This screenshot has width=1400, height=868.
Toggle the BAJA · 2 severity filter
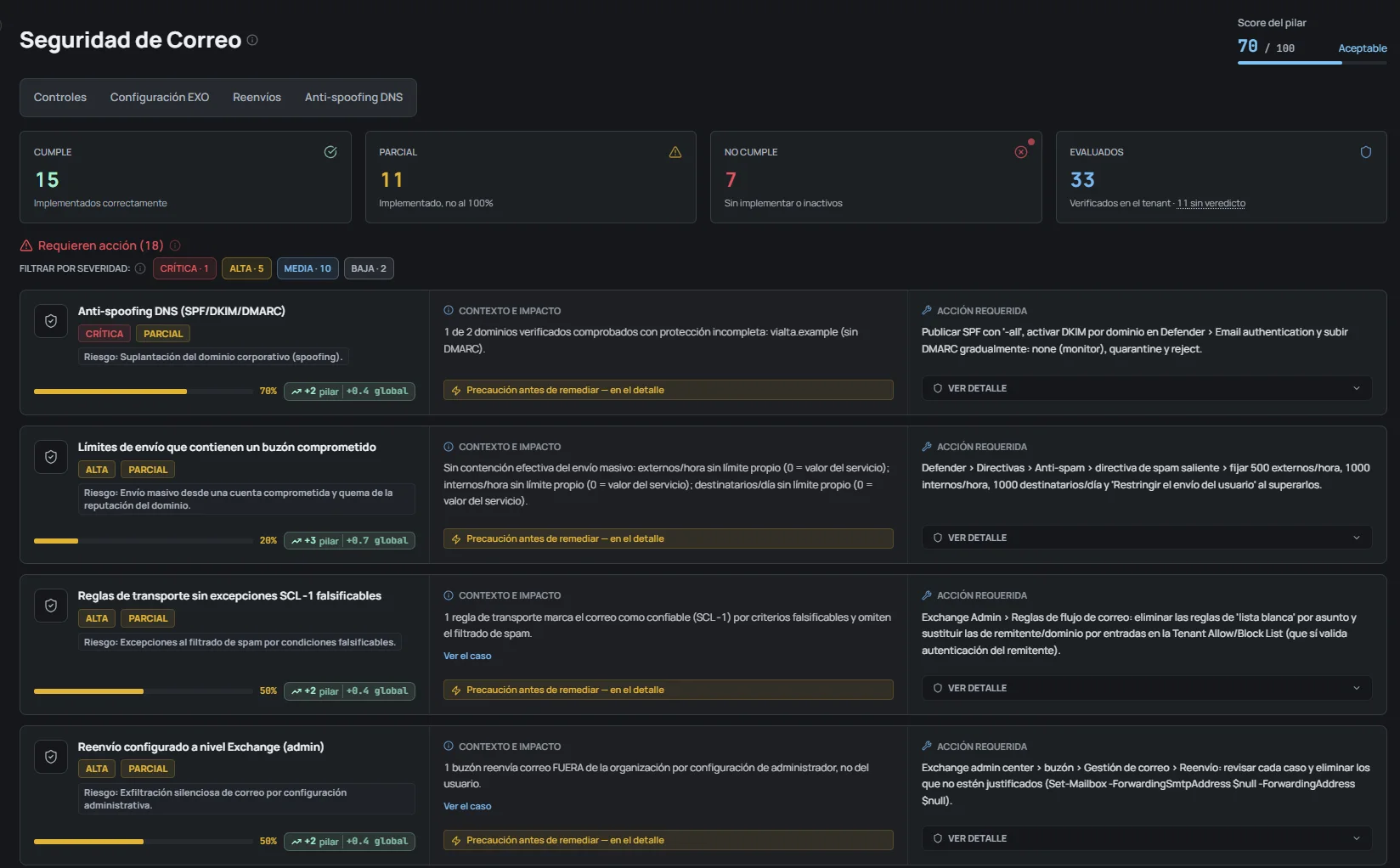(369, 268)
